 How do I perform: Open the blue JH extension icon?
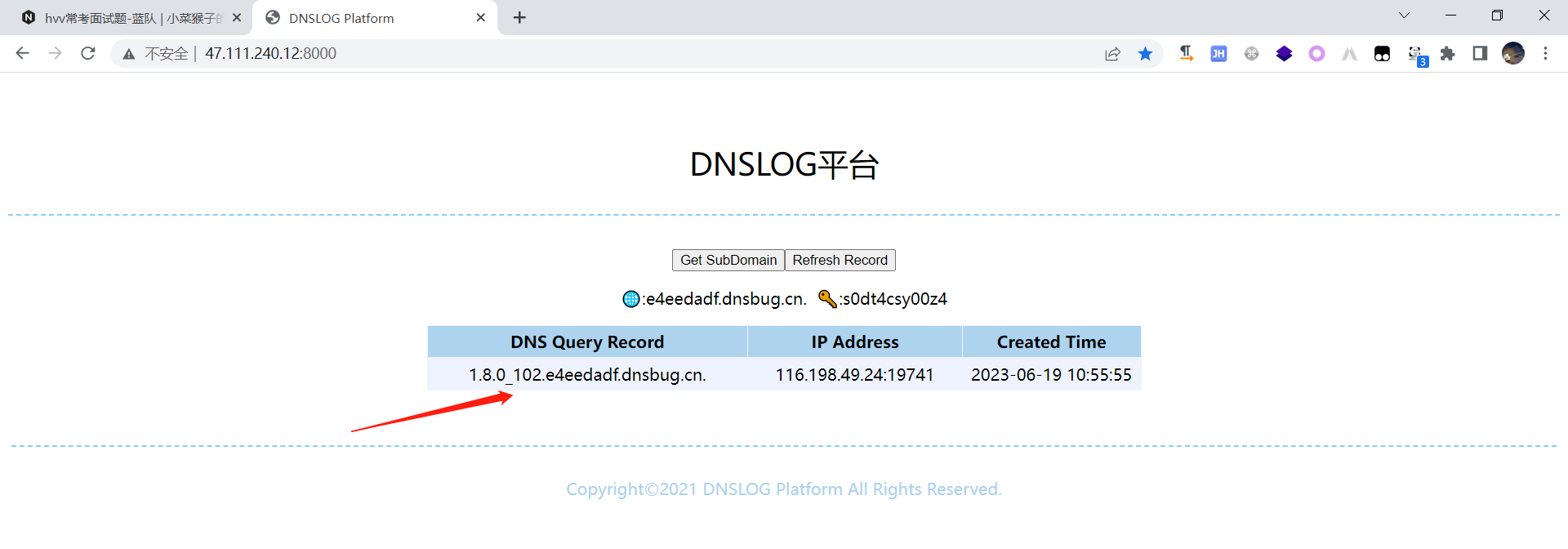tap(1218, 54)
